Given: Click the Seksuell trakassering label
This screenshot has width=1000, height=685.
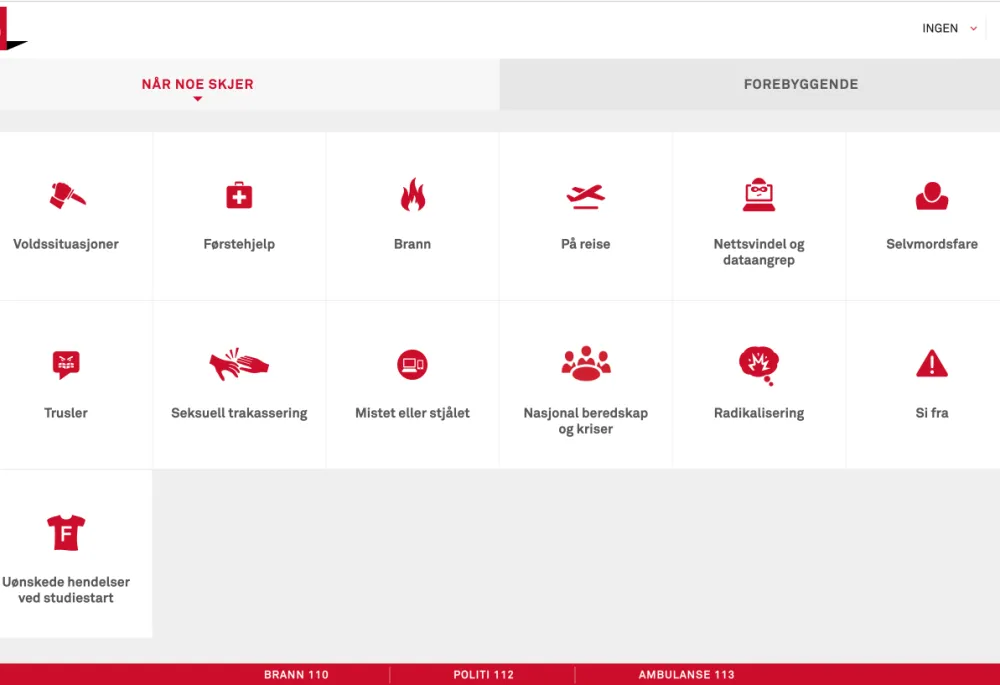Looking at the screenshot, I should (x=239, y=413).
